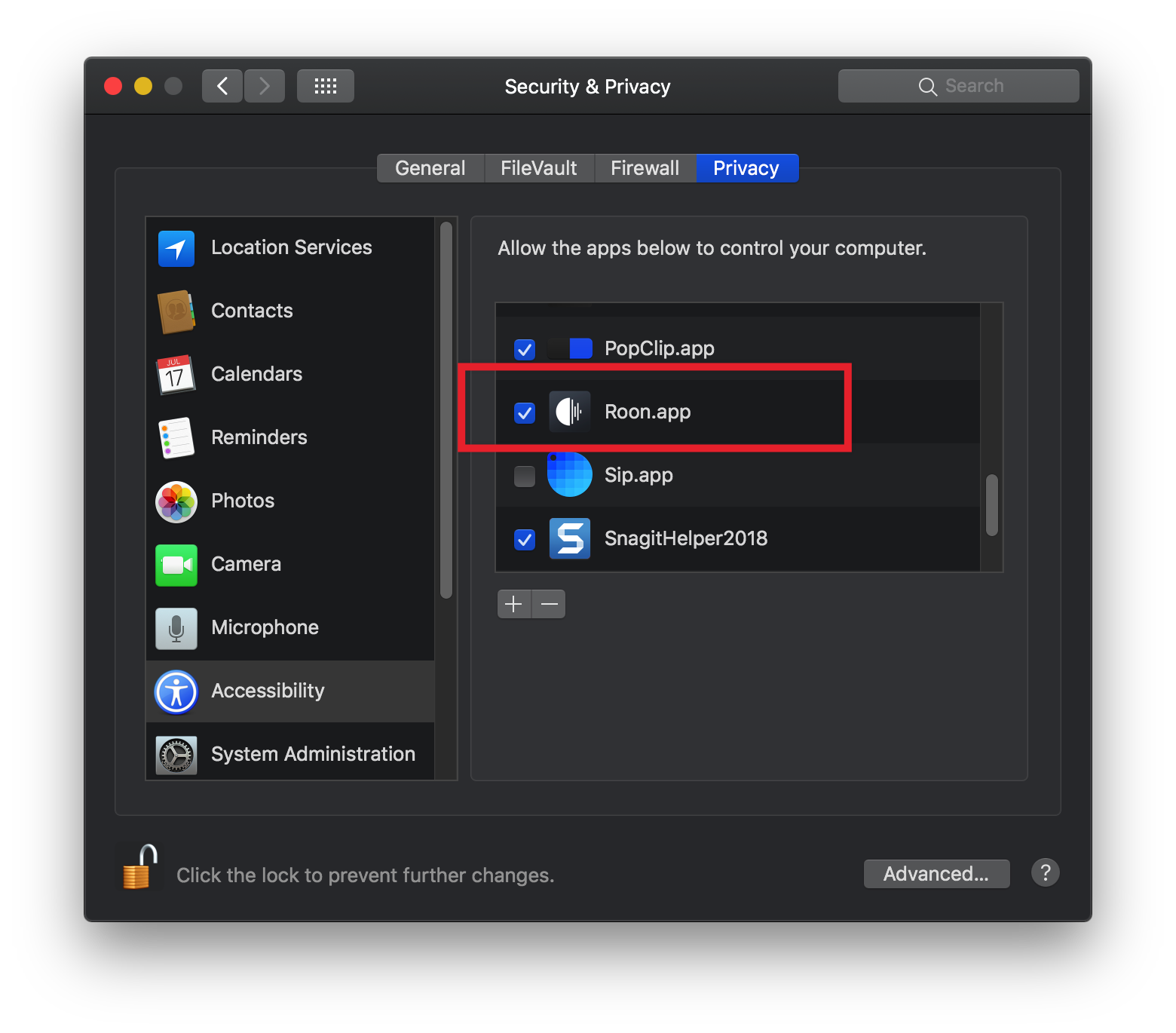1176x1033 pixels.
Task: Click the Camera icon in the sidebar
Action: click(x=176, y=565)
